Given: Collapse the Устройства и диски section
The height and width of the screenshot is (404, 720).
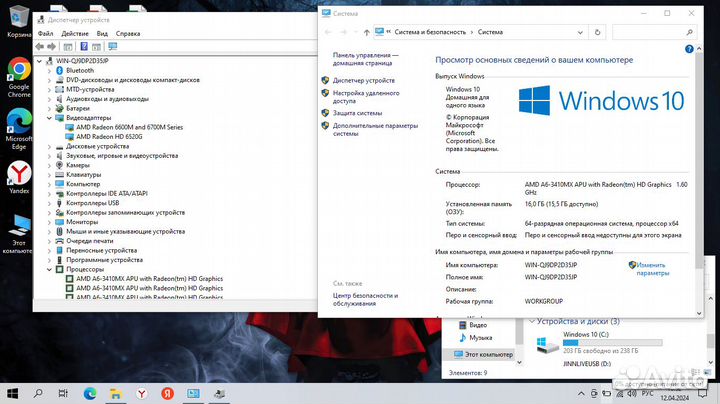Looking at the screenshot, I should (532, 321).
